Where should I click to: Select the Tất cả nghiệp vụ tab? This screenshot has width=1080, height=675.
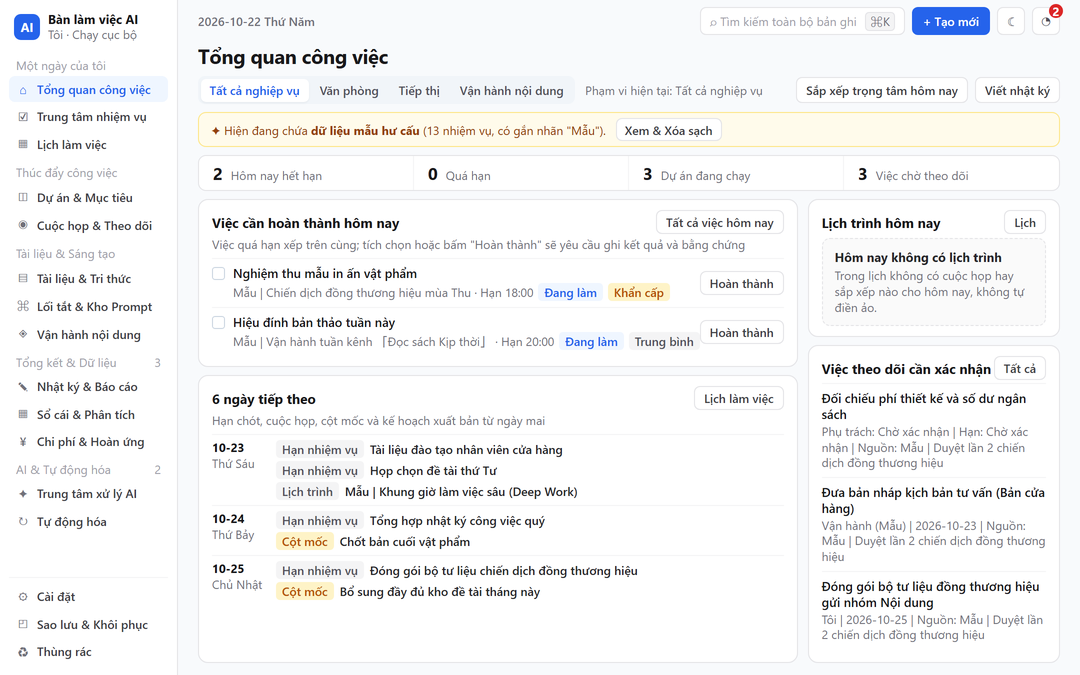[254, 91]
